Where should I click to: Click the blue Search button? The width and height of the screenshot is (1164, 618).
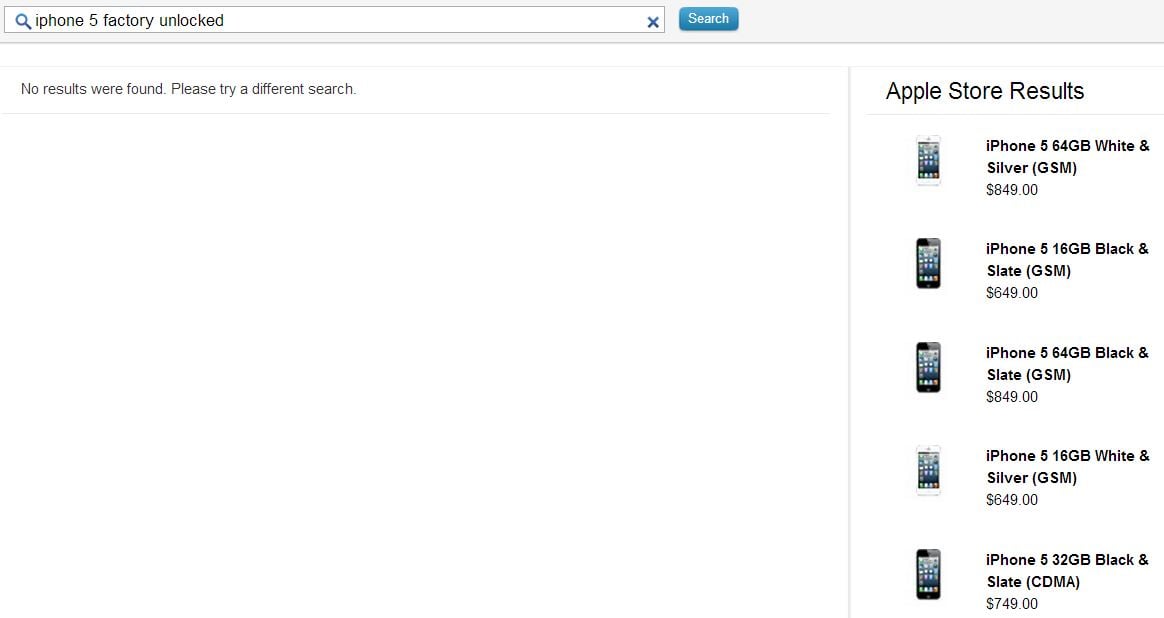(708, 19)
